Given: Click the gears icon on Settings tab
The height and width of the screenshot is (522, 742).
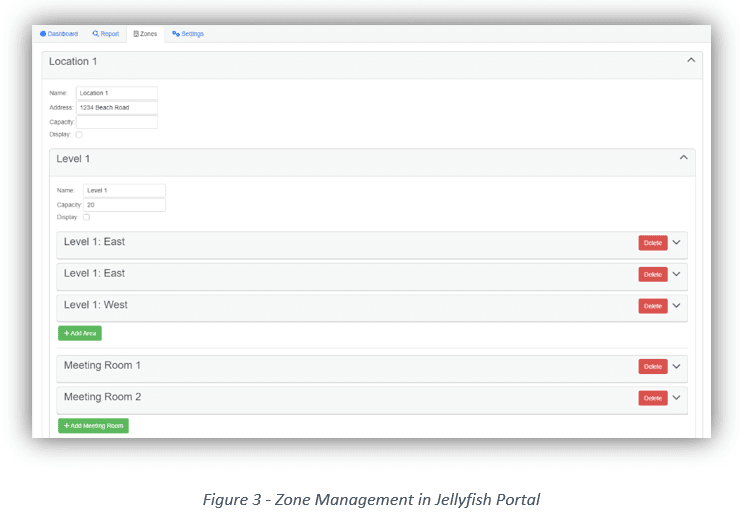Looking at the screenshot, I should coord(176,34).
